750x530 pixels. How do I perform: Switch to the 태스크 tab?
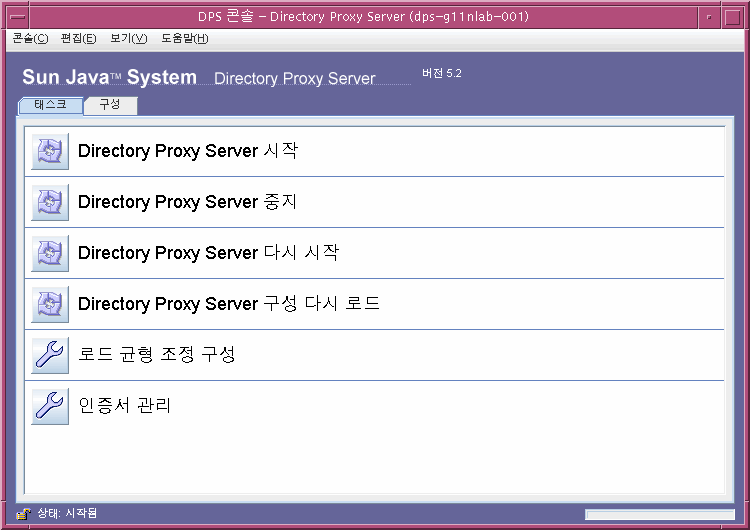(x=50, y=105)
